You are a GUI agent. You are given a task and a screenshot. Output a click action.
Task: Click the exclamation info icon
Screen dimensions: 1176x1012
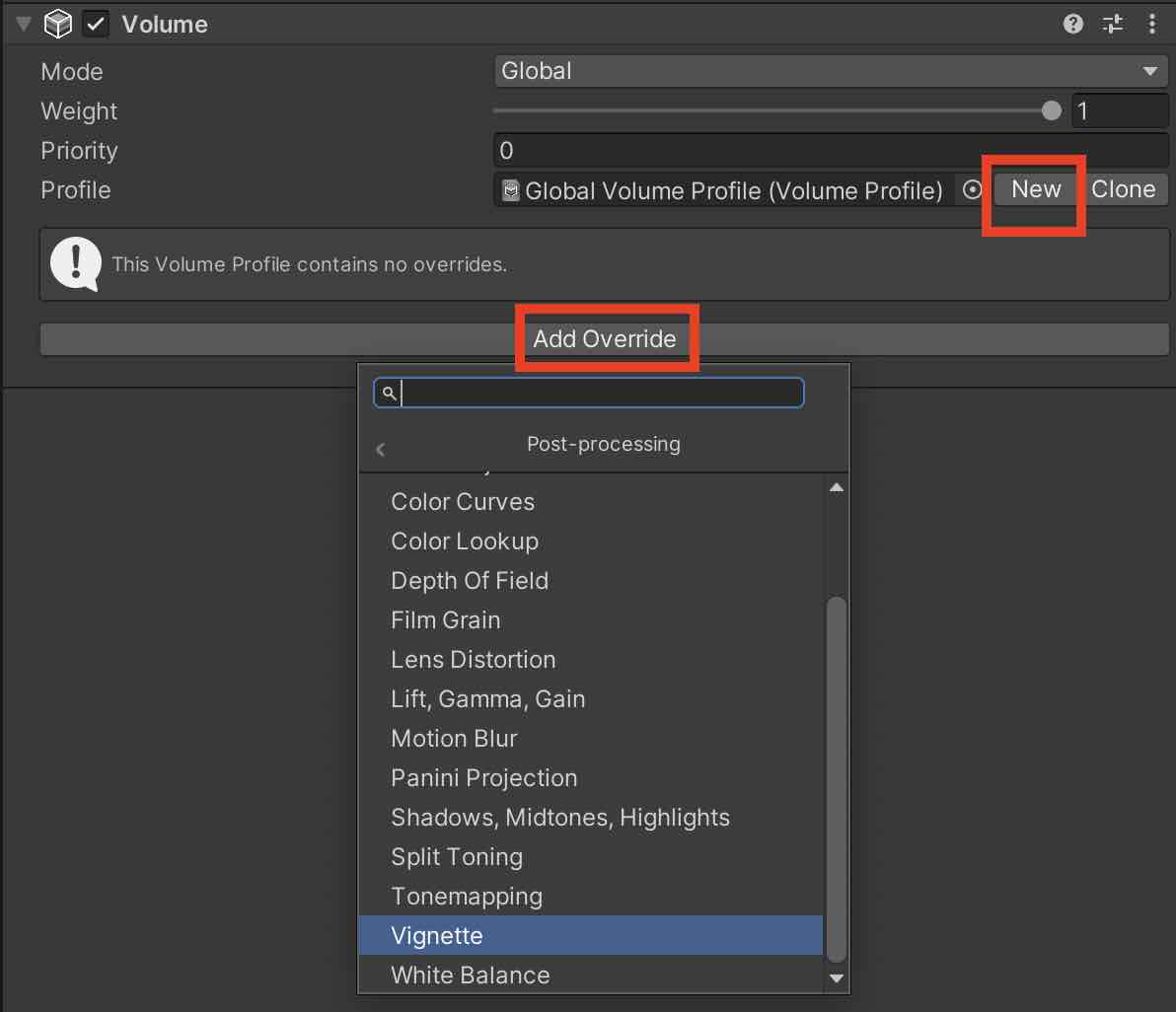(76, 263)
